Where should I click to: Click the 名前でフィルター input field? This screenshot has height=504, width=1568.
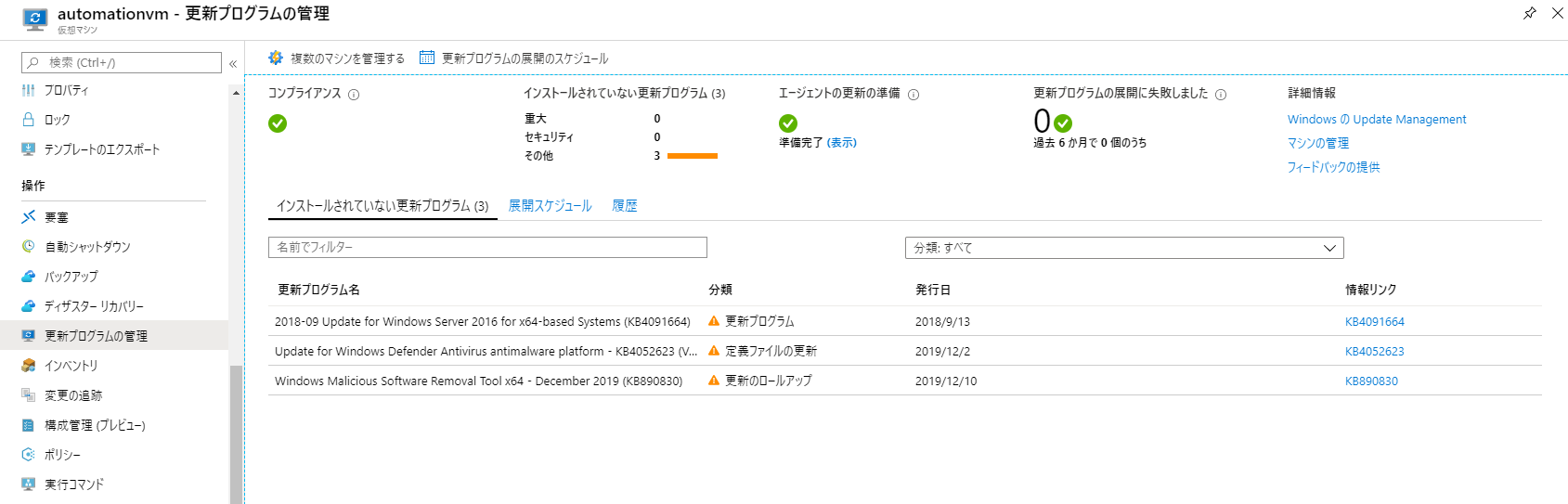(487, 248)
